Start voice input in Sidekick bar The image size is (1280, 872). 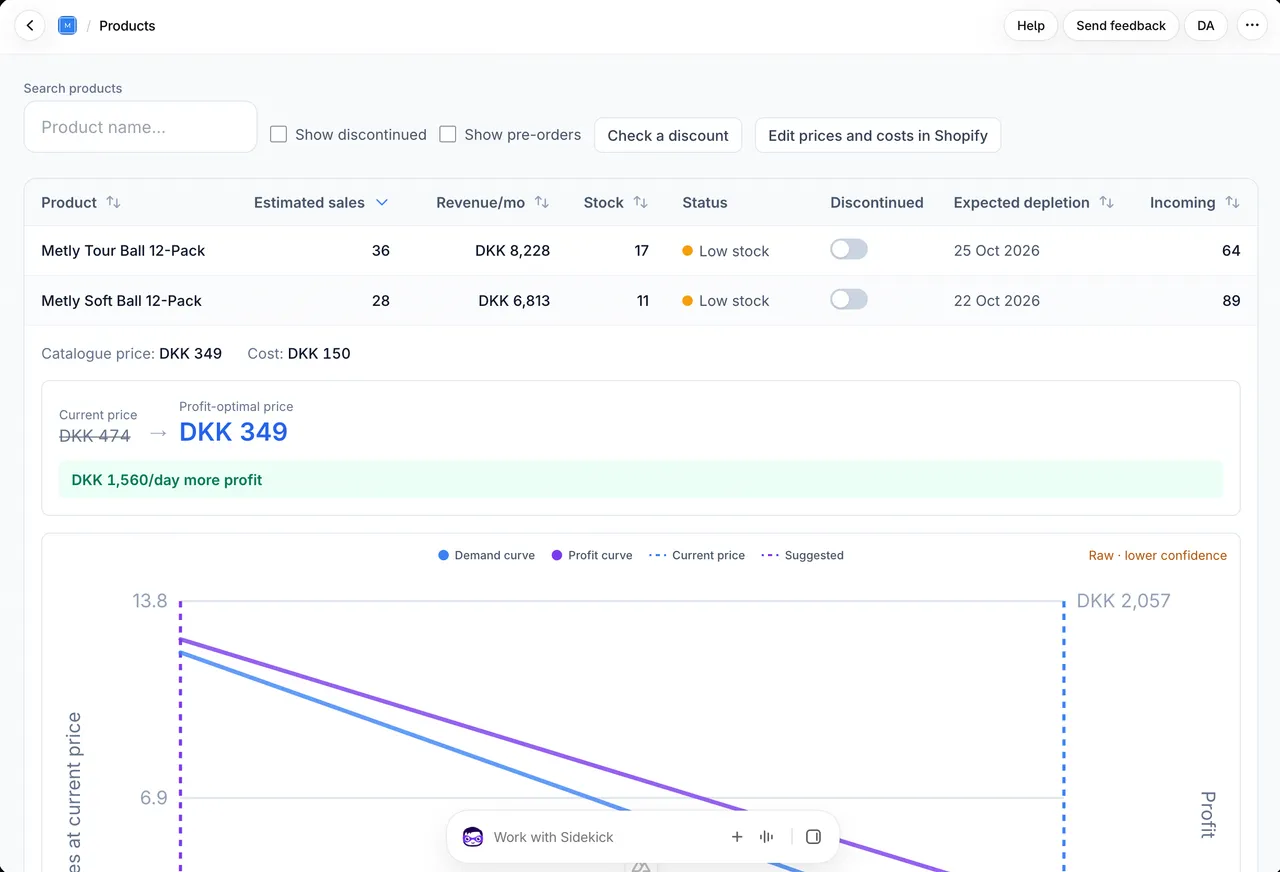click(767, 837)
